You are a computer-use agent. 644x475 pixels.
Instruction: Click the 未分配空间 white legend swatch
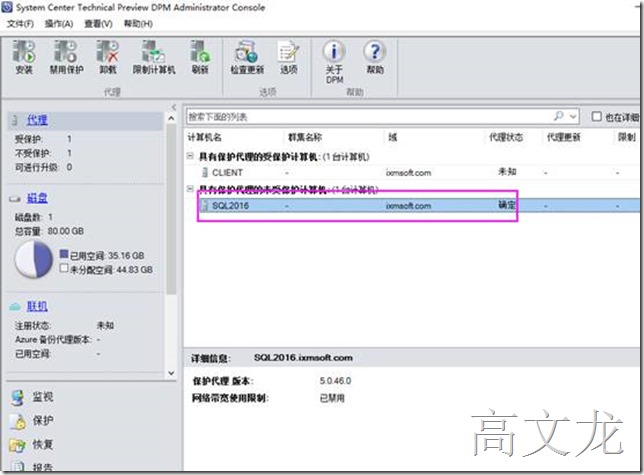[x=64, y=268]
